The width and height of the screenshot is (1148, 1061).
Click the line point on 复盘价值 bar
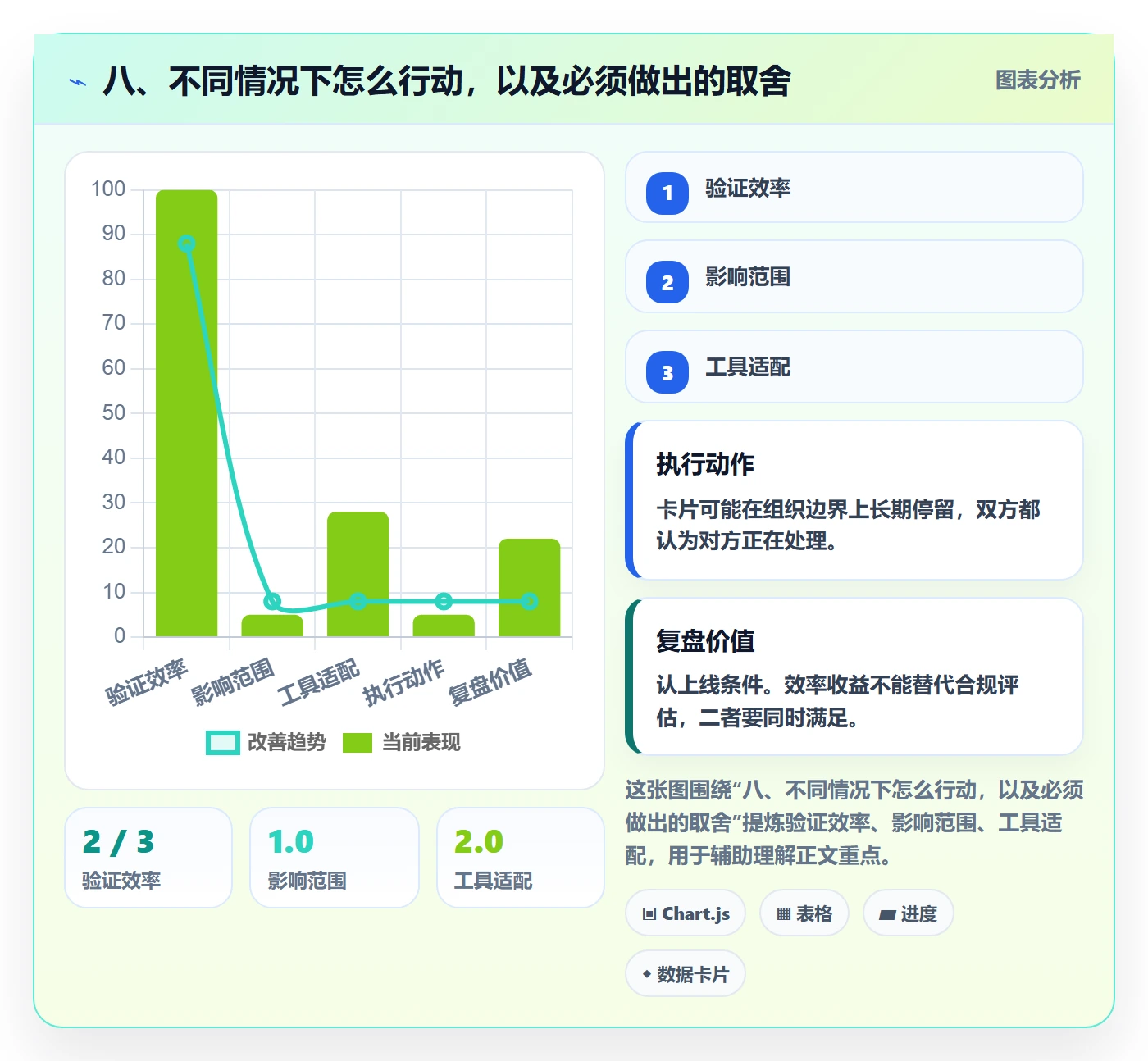point(530,601)
